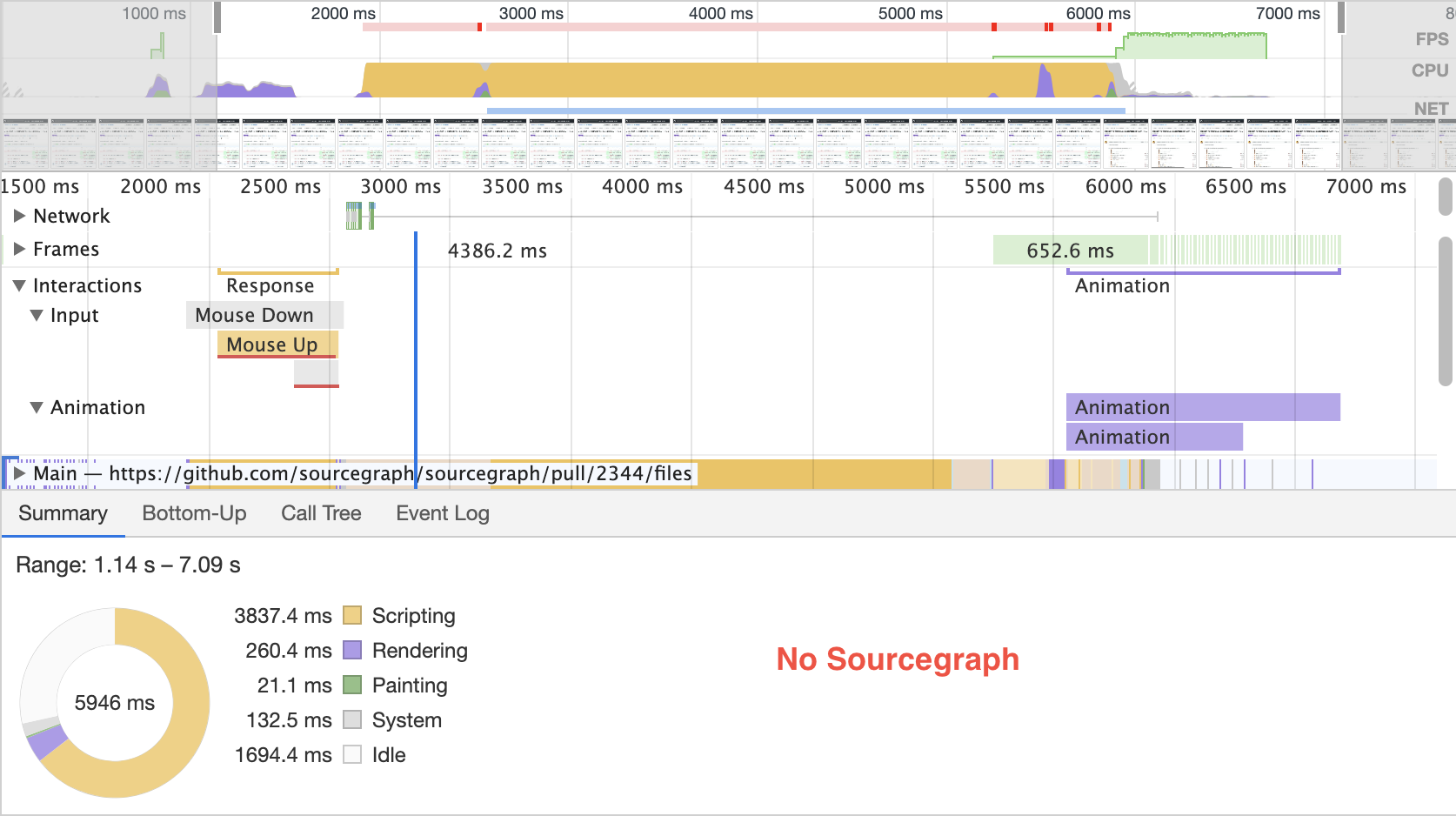This screenshot has width=1456, height=816.
Task: Collapse the Interactions track
Action: coord(19,285)
